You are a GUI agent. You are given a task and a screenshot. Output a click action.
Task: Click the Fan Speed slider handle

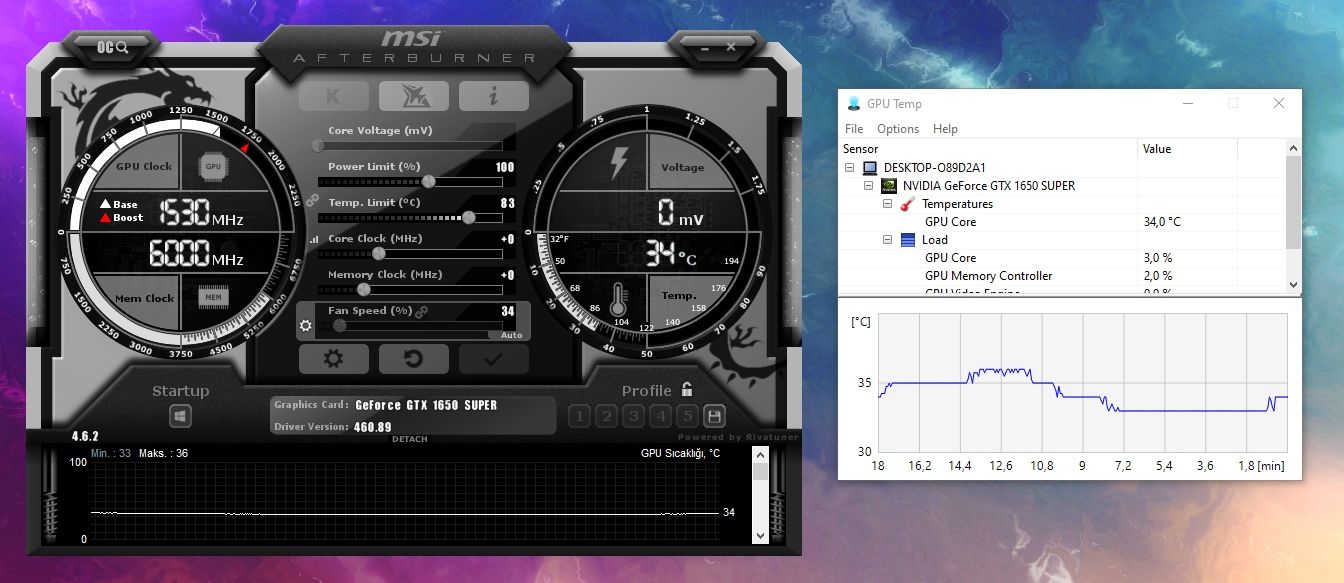(340, 325)
